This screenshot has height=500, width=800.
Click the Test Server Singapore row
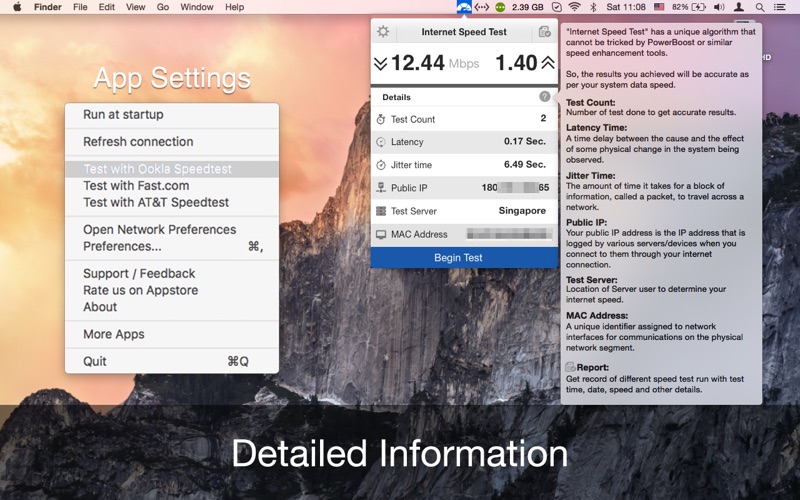(x=464, y=211)
